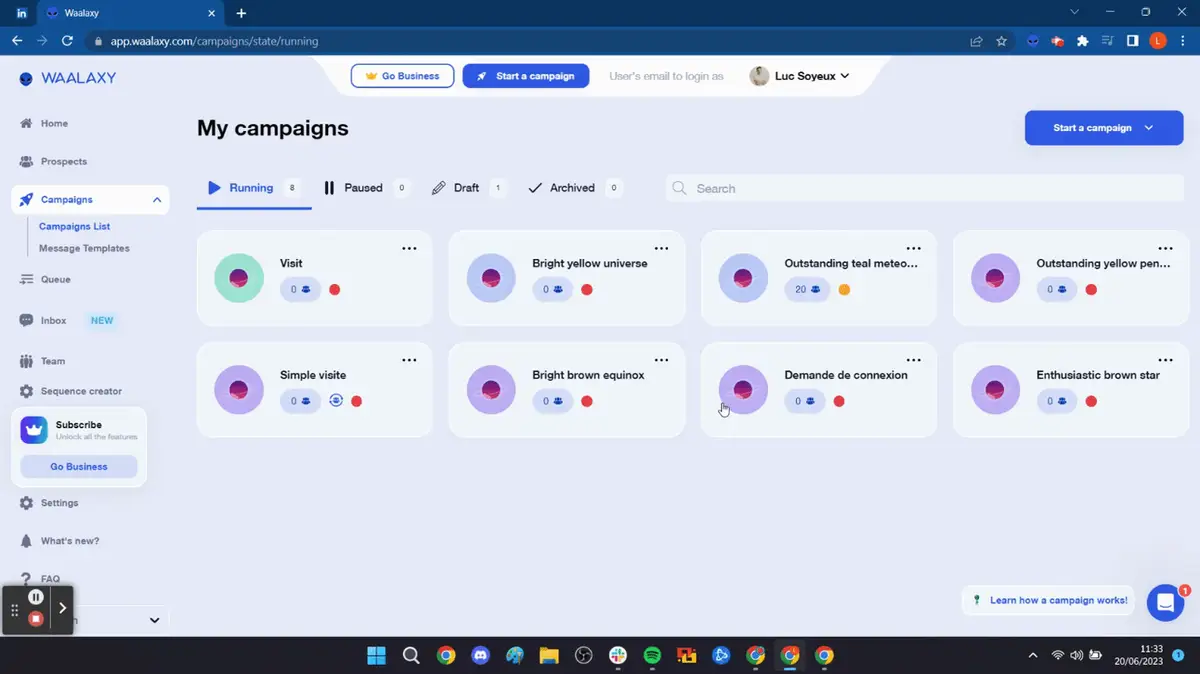1200x674 pixels.
Task: Open the Home page in sidebar
Action: pos(54,124)
